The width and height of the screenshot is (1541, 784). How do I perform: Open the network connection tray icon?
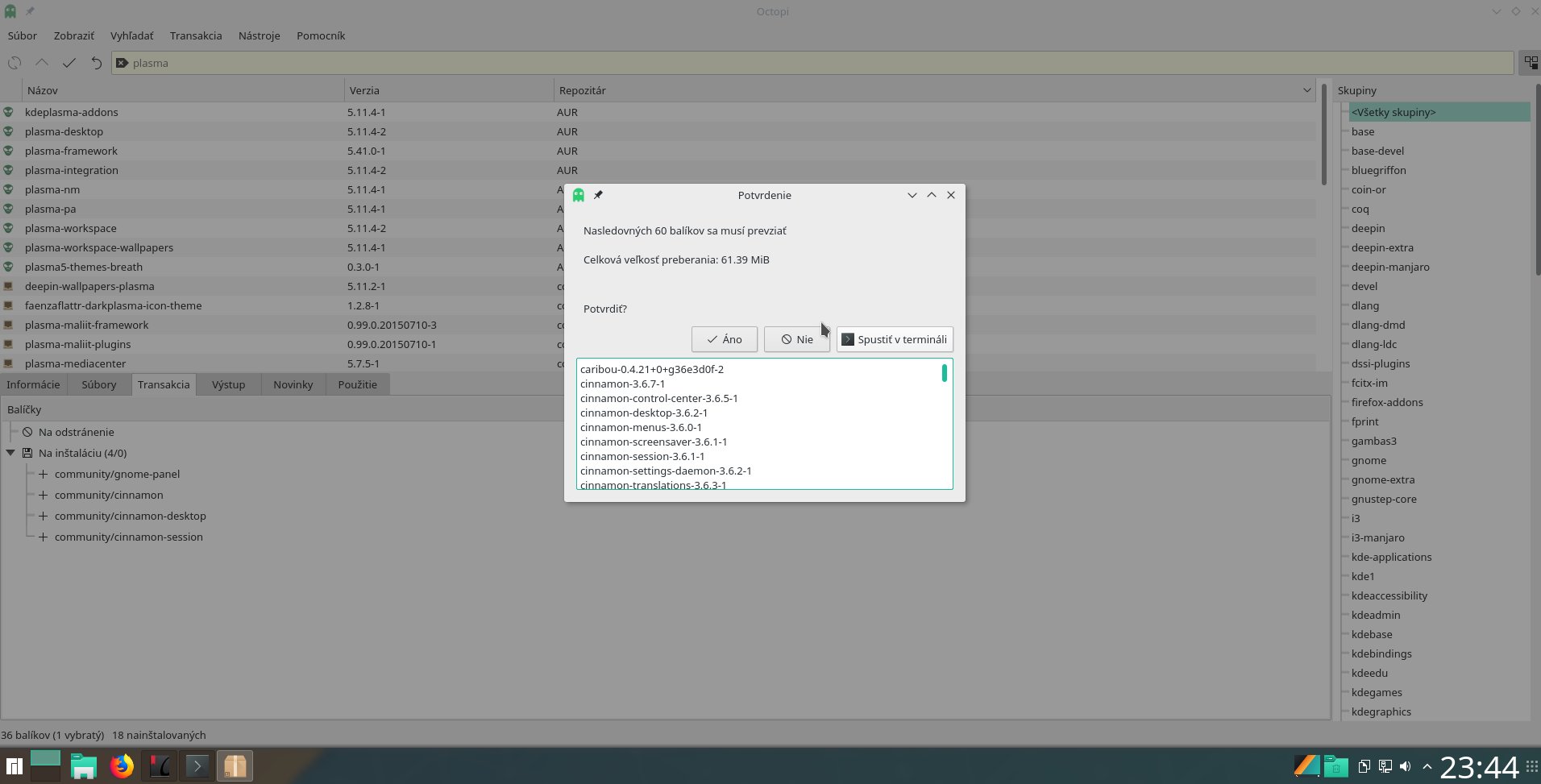[1385, 766]
